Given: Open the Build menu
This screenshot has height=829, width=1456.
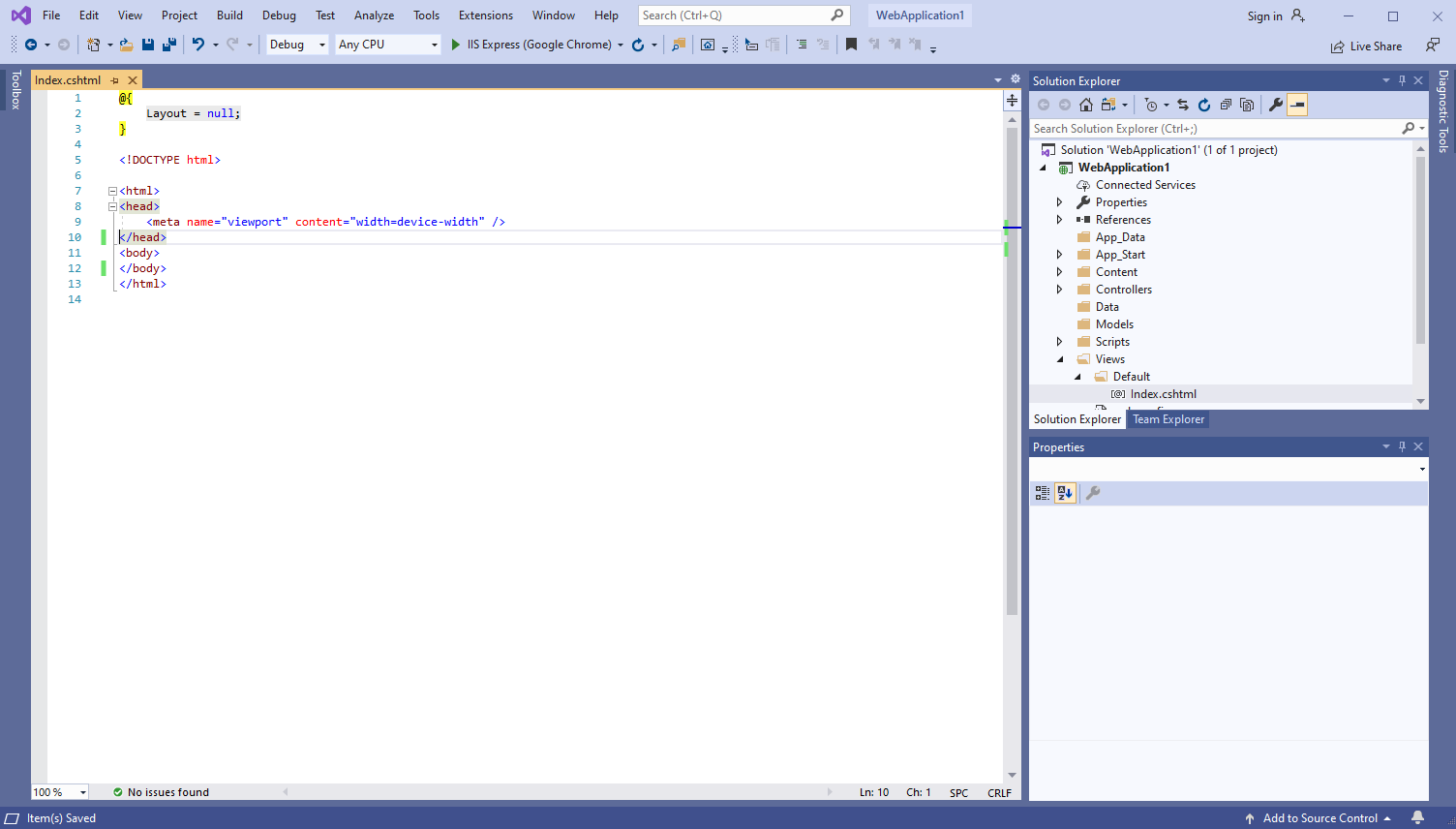Looking at the screenshot, I should tap(229, 15).
